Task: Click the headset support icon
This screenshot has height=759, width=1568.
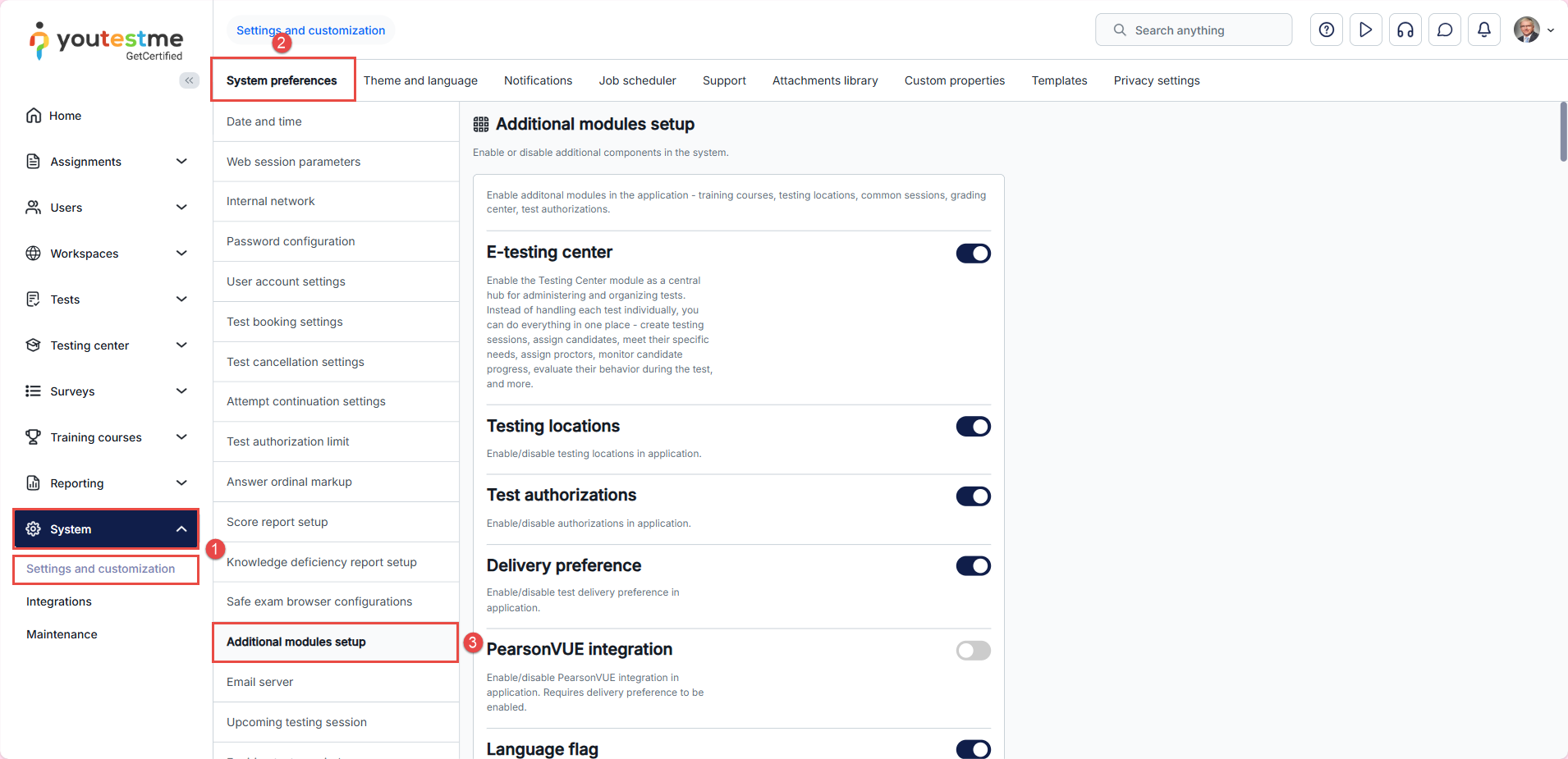Action: pos(1405,30)
